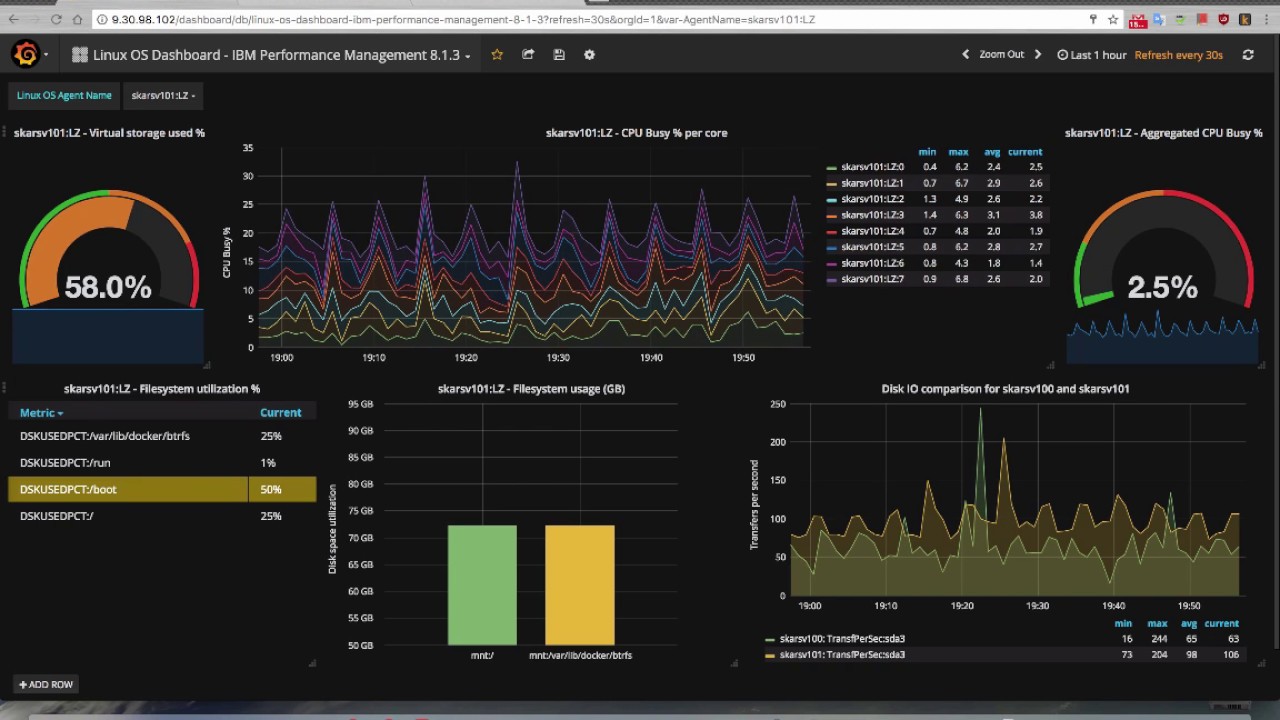Select DSKUSEDPCT:/var/lib/docker/btrfs row
Screen dimensions: 1280x720
pyautogui.click(x=162, y=436)
